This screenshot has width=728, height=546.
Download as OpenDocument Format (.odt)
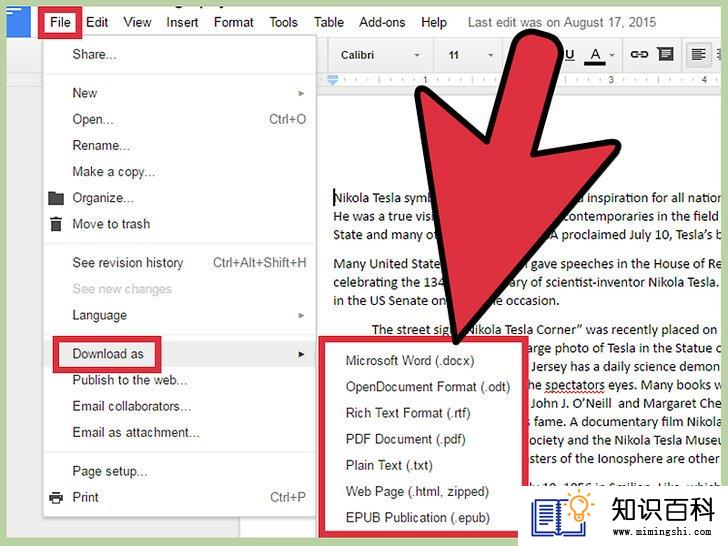point(428,387)
